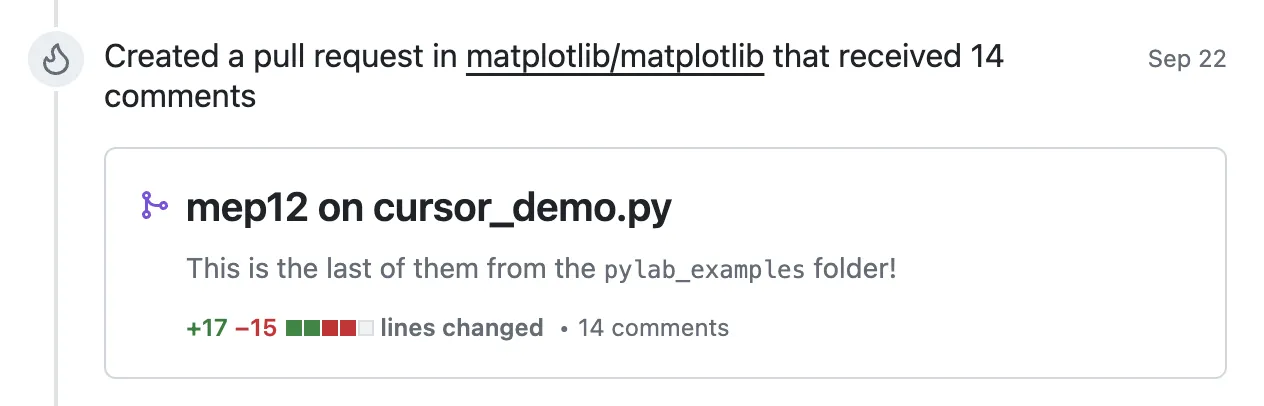The width and height of the screenshot is (1264, 406).
Task: Click the flame activity icon in timeline
Action: pos(55,60)
